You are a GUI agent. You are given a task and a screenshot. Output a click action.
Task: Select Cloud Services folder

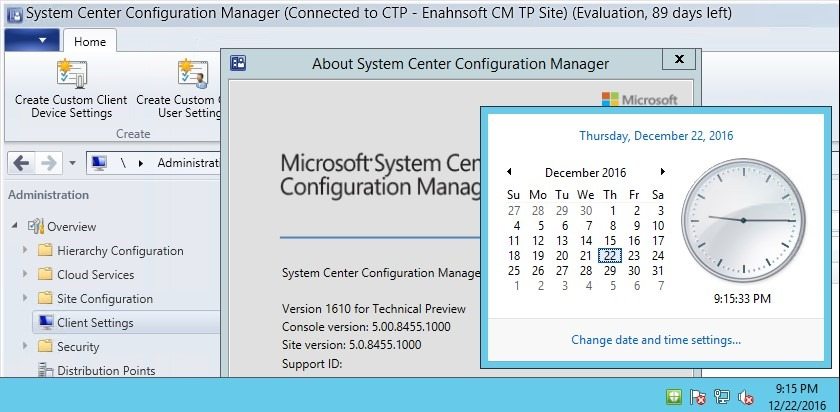pos(95,275)
